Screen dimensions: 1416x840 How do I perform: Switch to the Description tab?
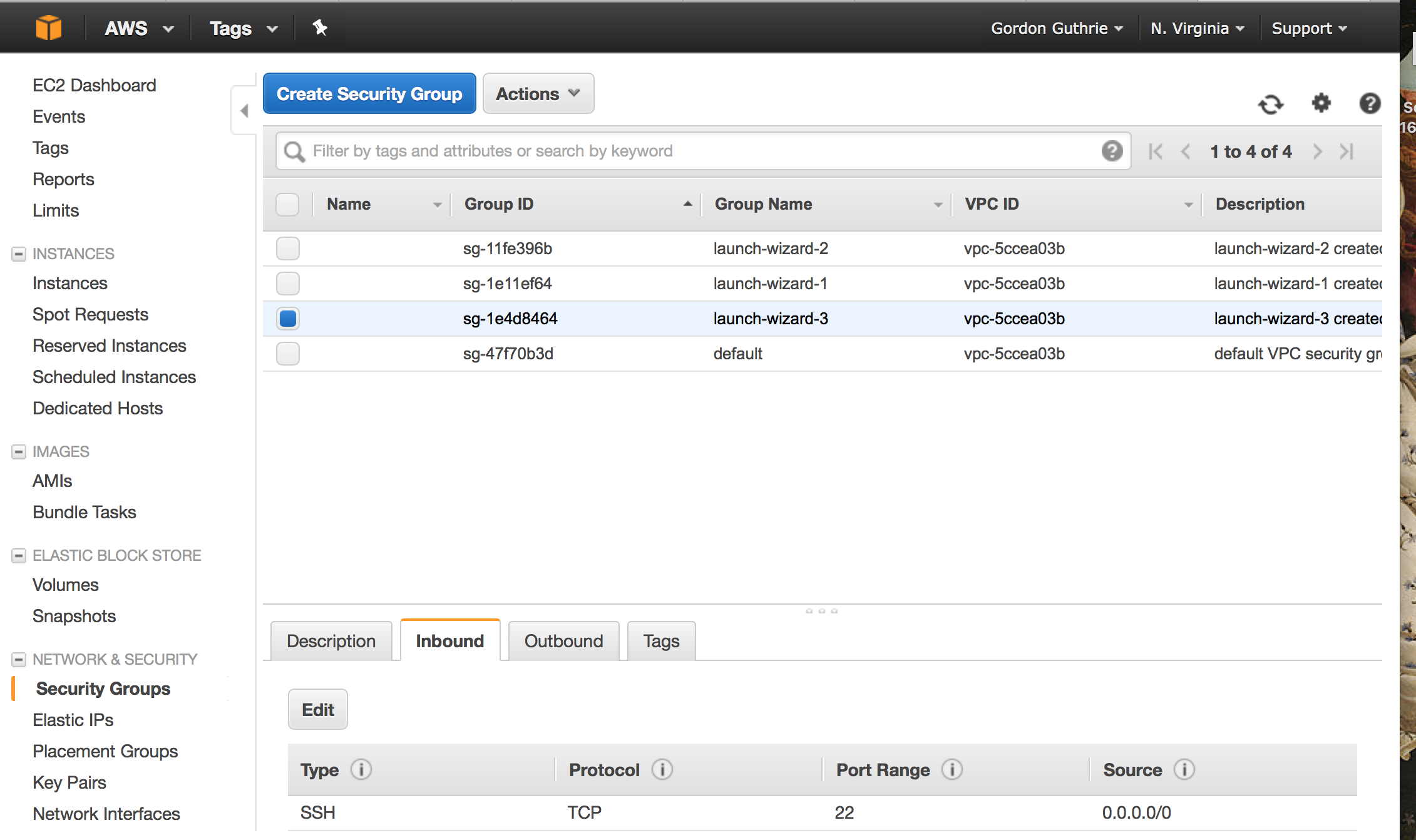(x=331, y=641)
